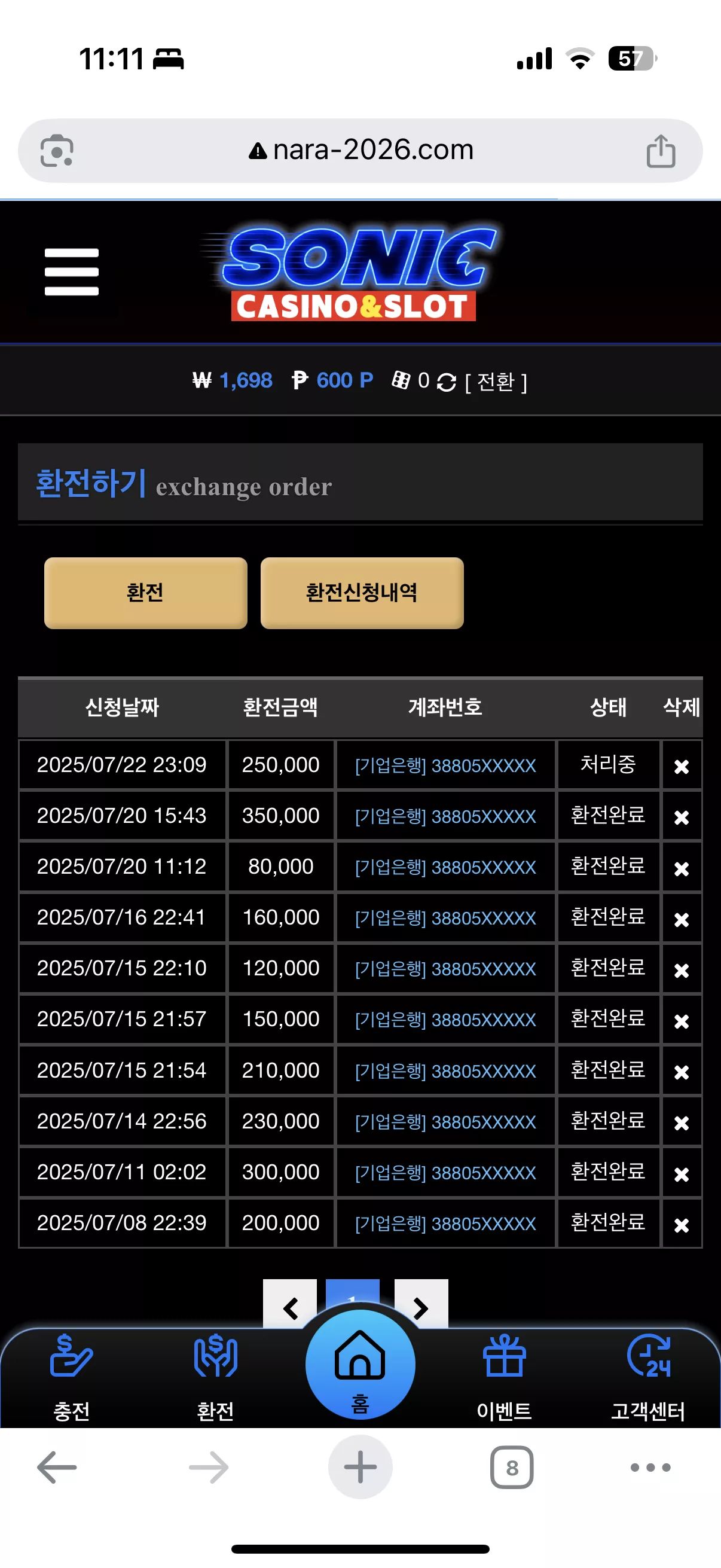The height and width of the screenshot is (1568, 721).
Task: Go to next page with right chevron
Action: [421, 1306]
